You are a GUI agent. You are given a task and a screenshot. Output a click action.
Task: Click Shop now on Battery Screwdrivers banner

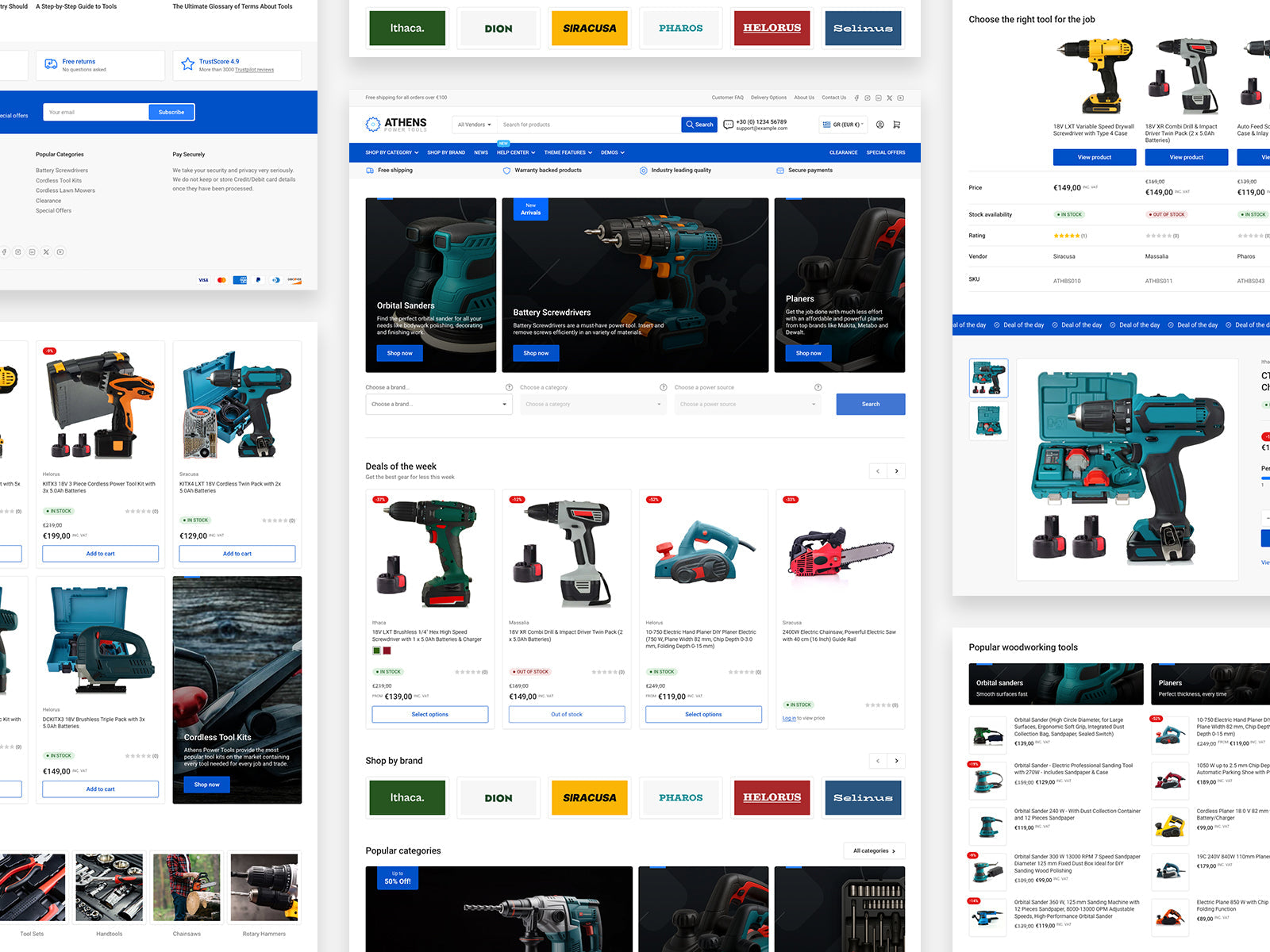(x=536, y=353)
